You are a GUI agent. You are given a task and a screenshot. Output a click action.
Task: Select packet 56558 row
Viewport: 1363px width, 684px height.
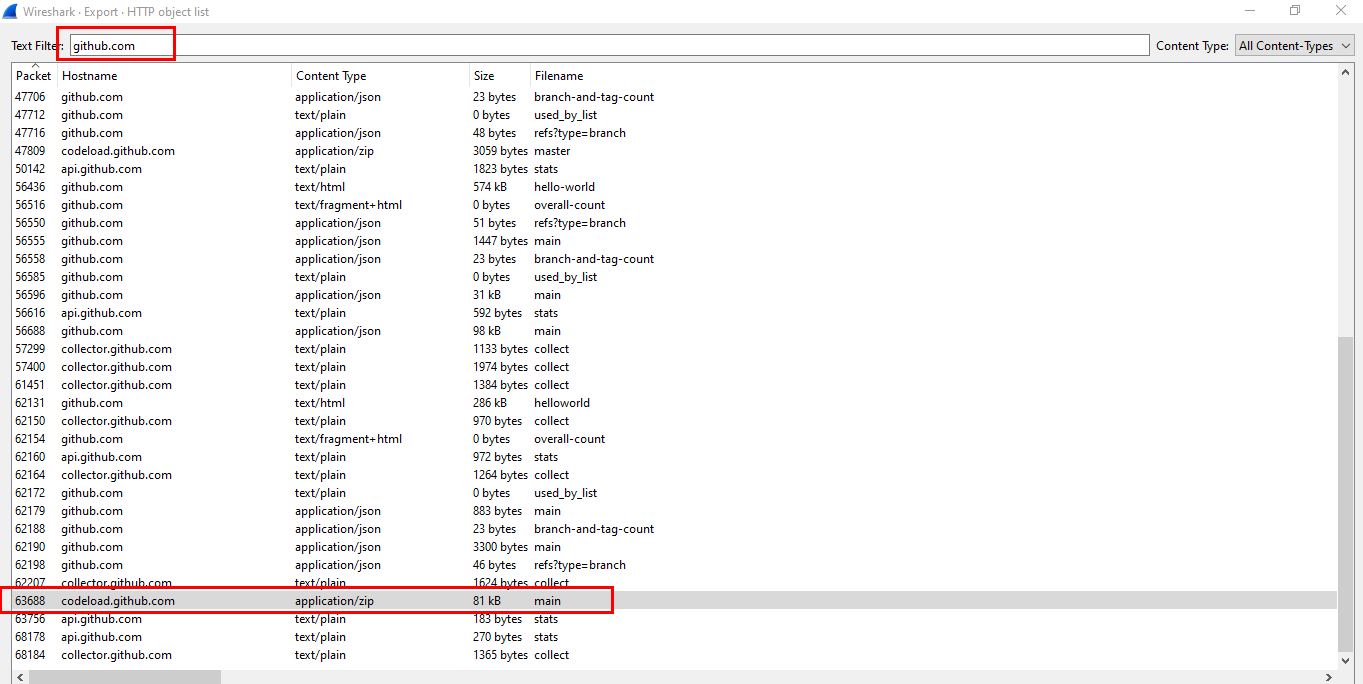(675, 259)
